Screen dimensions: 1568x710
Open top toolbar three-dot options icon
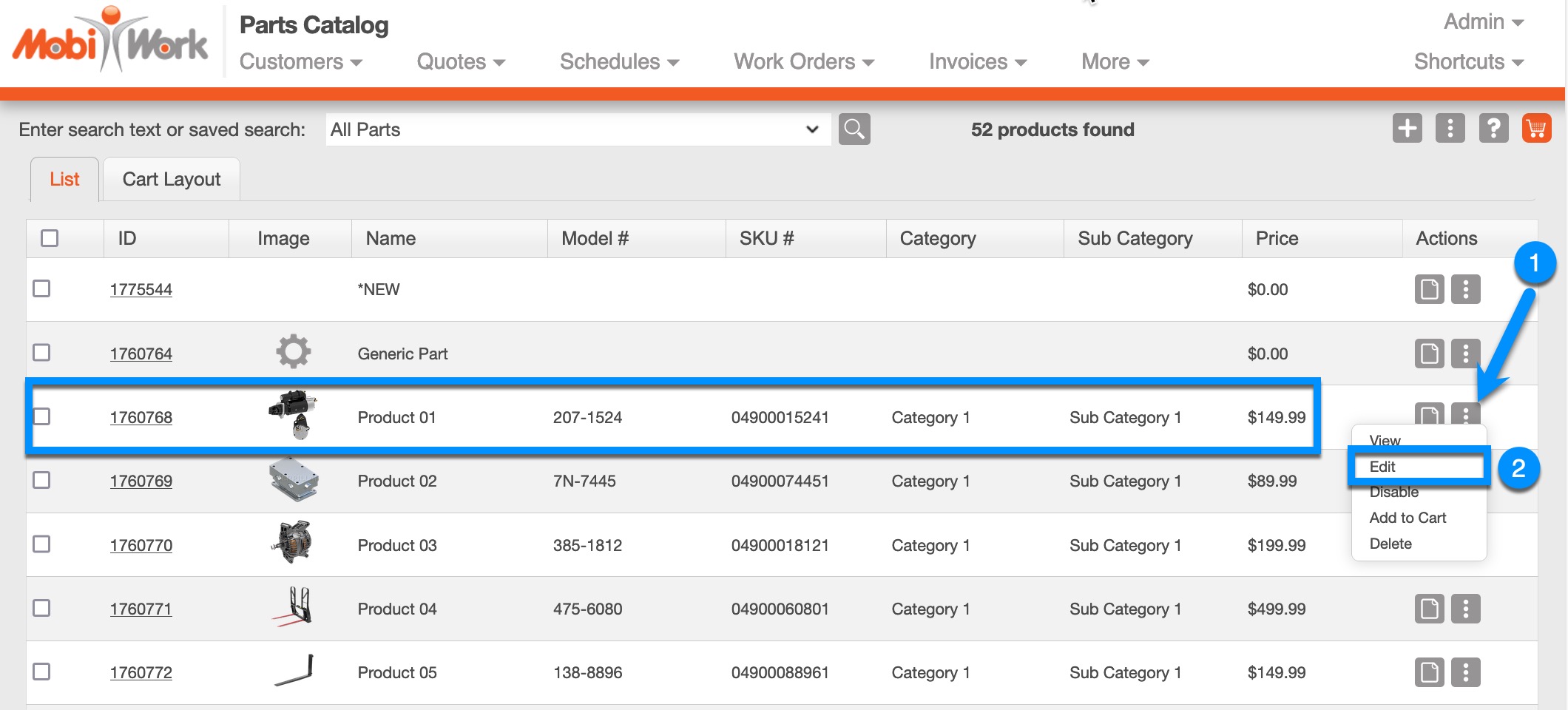tap(1450, 129)
